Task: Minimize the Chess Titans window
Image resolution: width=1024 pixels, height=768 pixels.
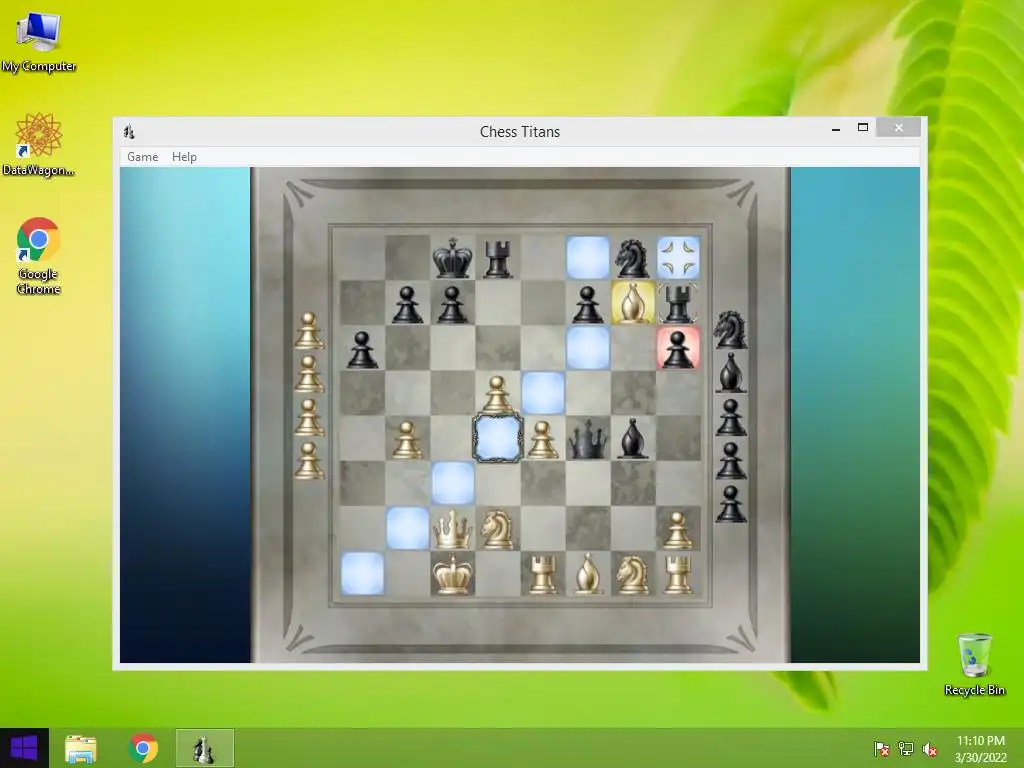Action: tap(836, 129)
